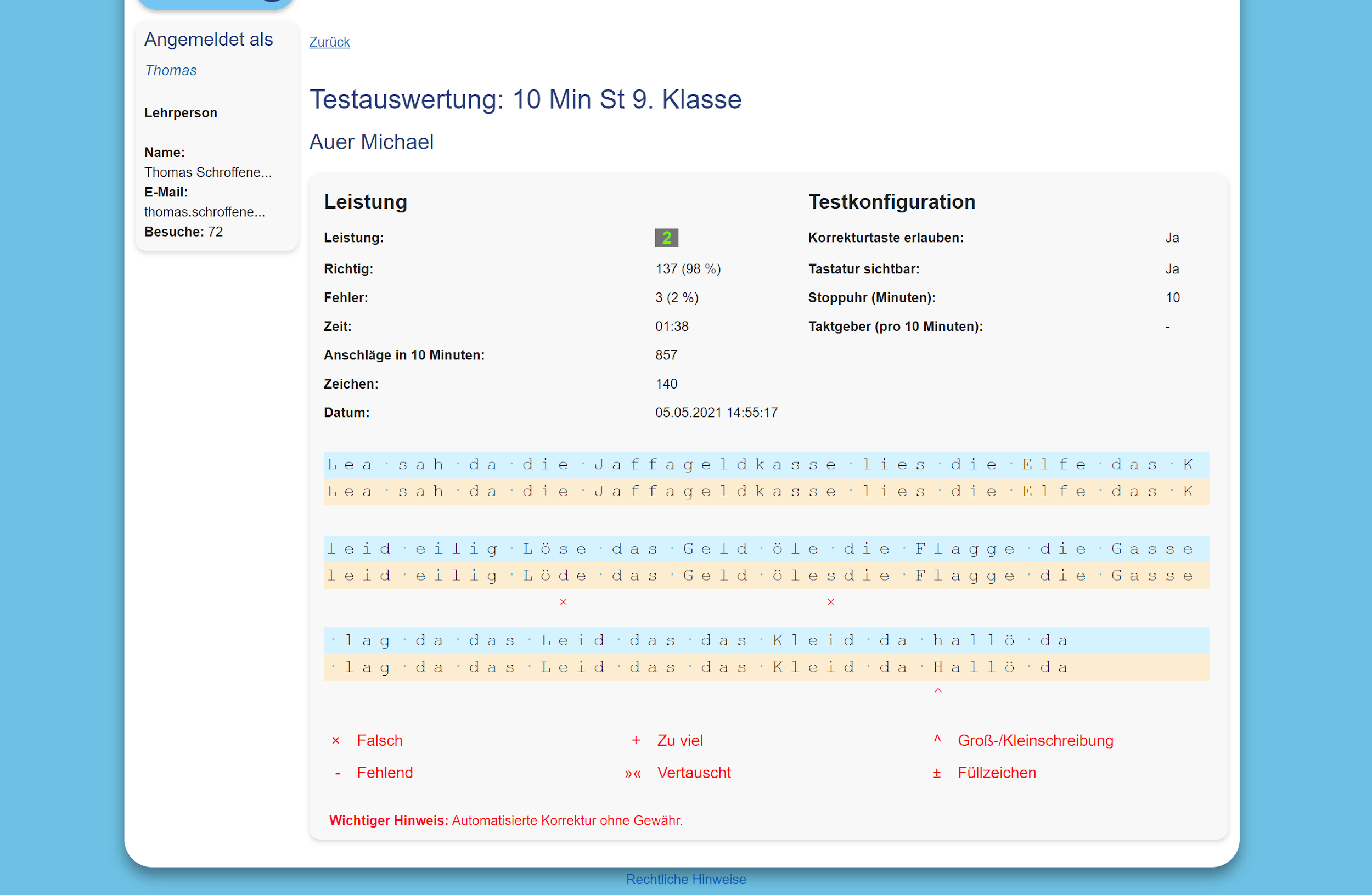Click the Datum value 05.05.2021

point(716,413)
